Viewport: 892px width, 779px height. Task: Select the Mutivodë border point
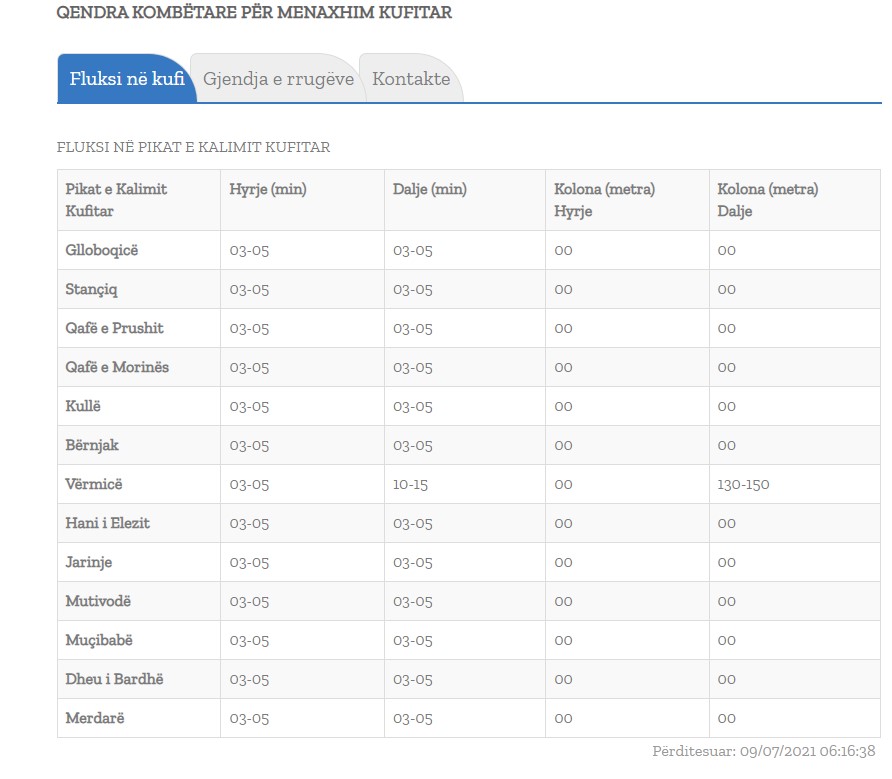click(x=98, y=601)
